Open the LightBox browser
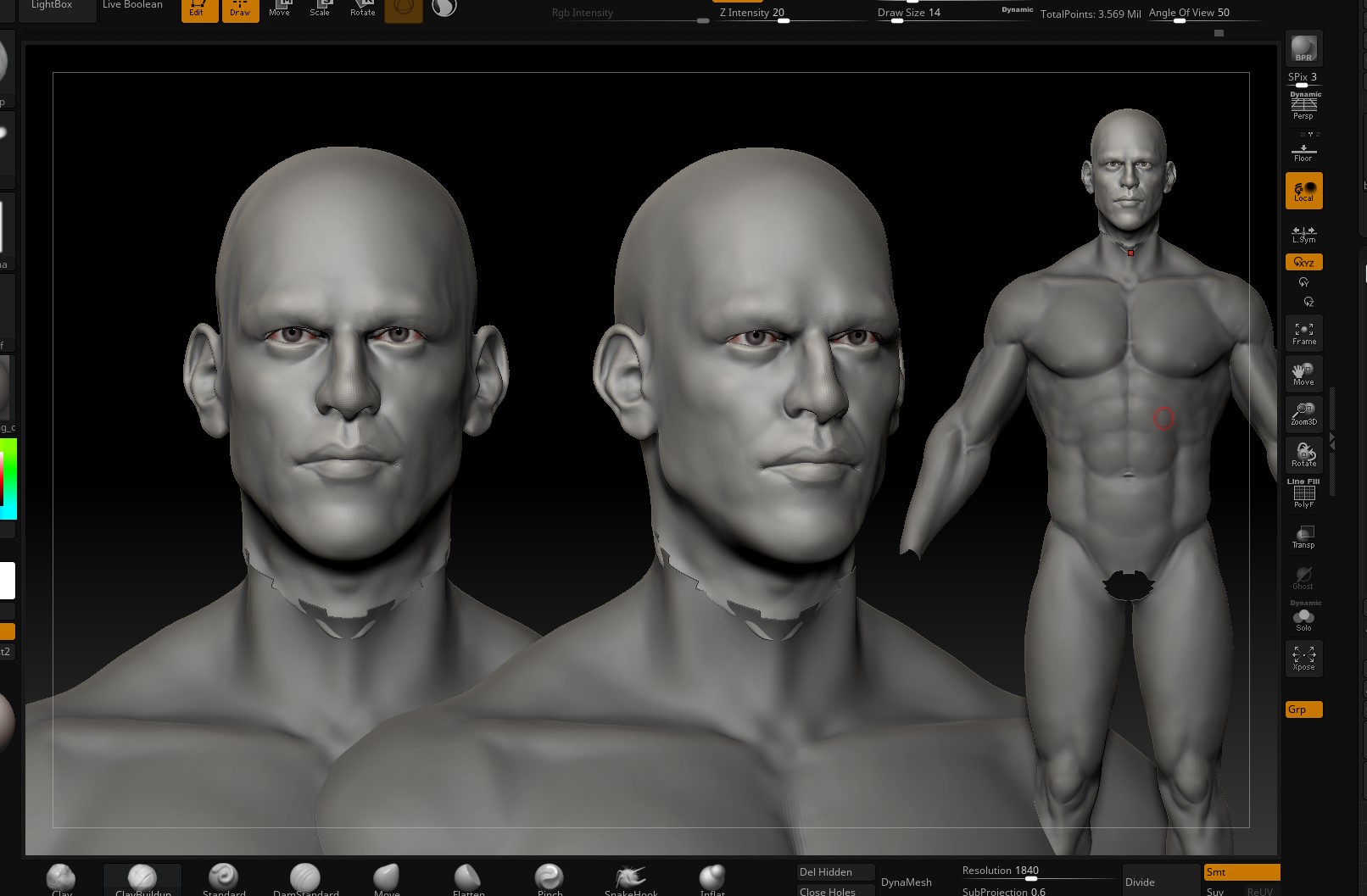The image size is (1367, 896). (52, 7)
